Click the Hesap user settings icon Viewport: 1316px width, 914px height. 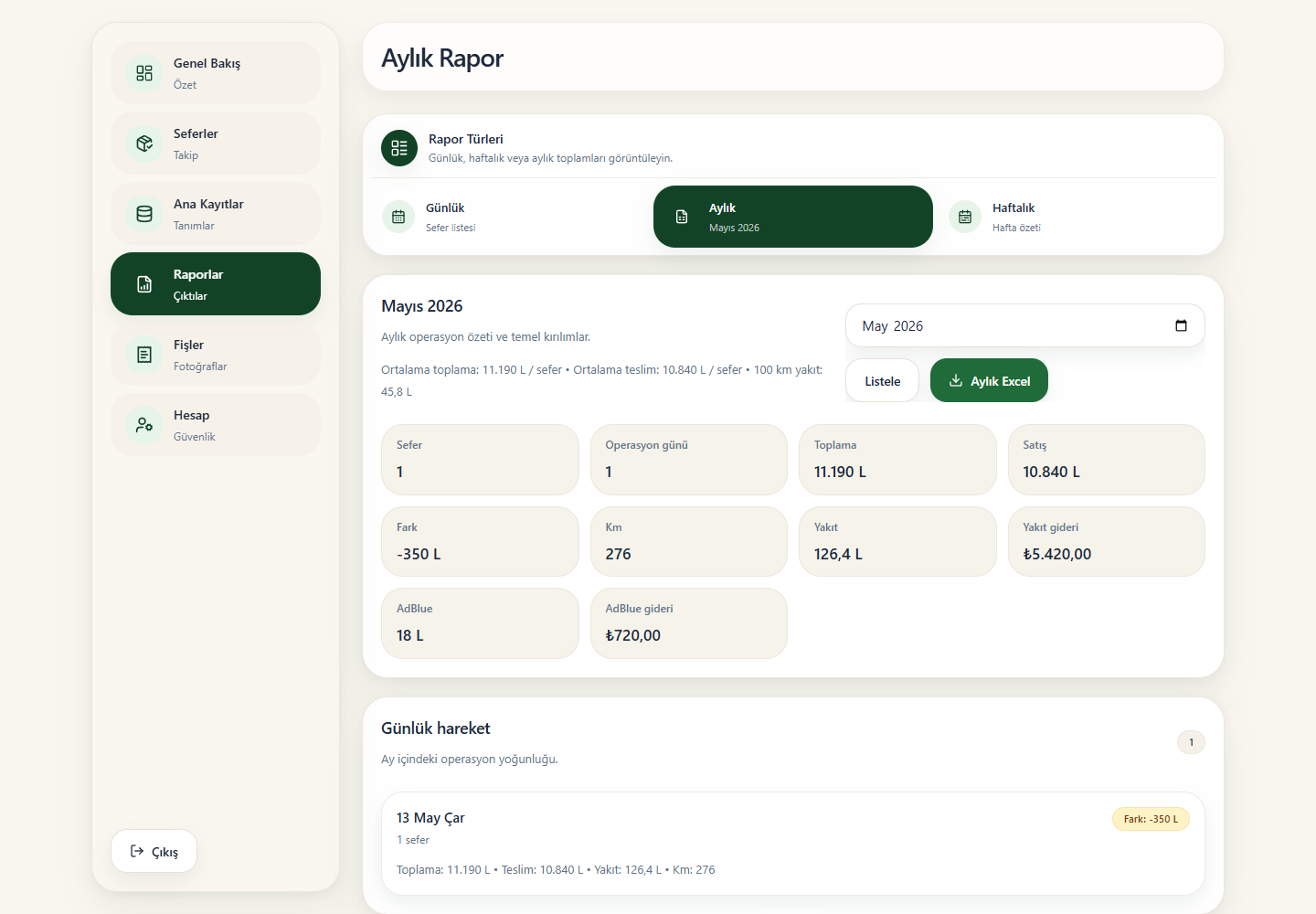click(144, 425)
